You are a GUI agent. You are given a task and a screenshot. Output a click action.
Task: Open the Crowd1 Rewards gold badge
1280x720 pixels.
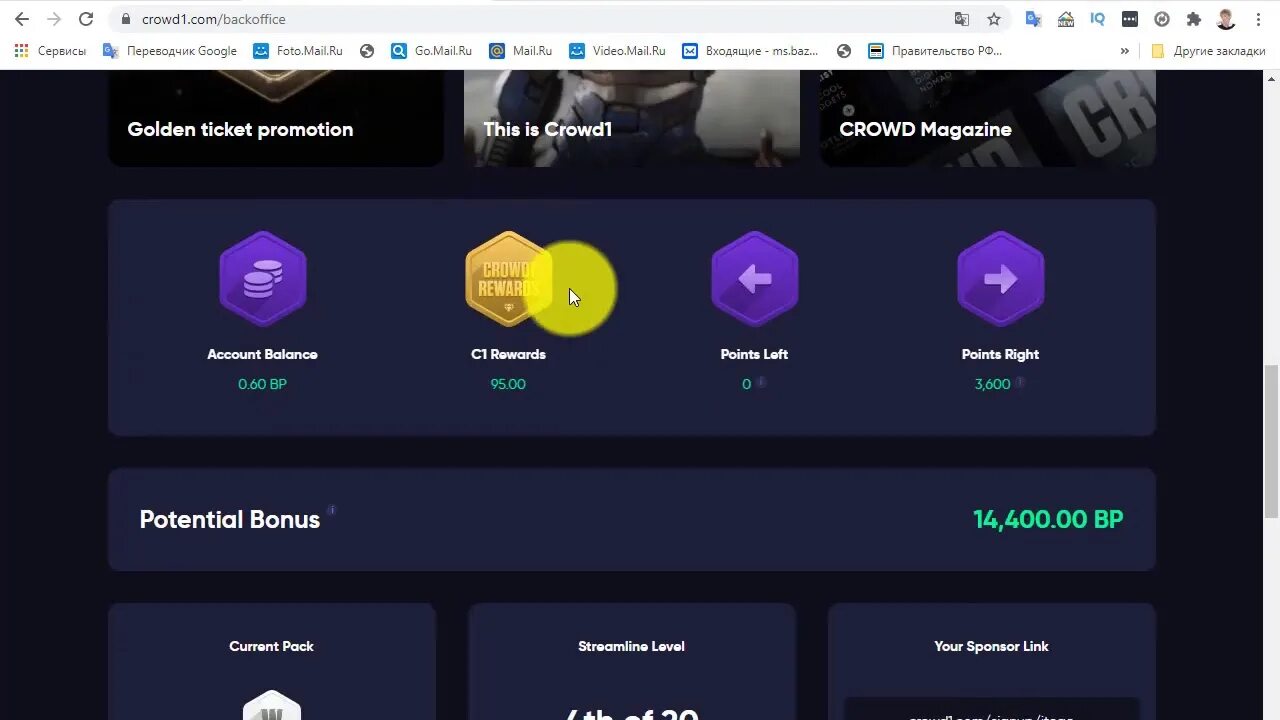(x=509, y=279)
